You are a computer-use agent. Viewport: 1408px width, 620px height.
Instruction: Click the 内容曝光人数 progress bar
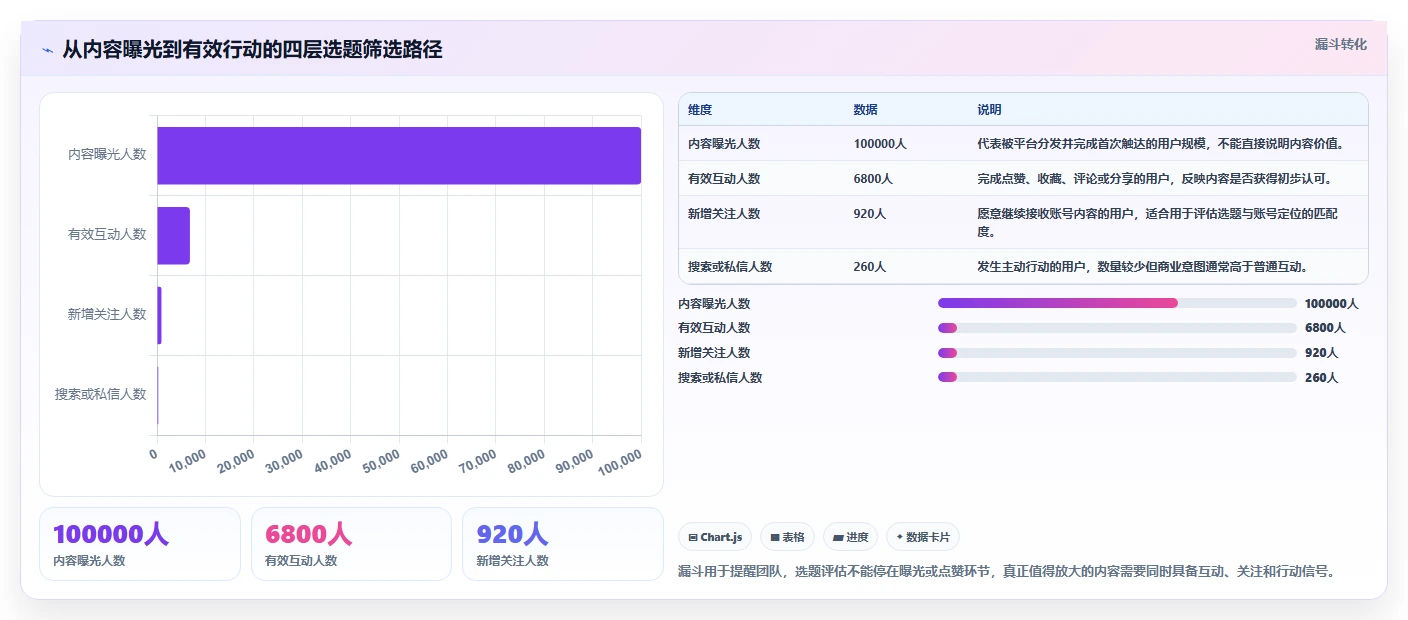[x=1117, y=303]
